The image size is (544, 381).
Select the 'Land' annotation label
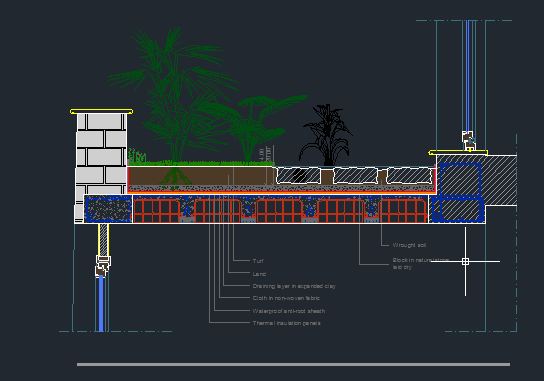point(259,274)
